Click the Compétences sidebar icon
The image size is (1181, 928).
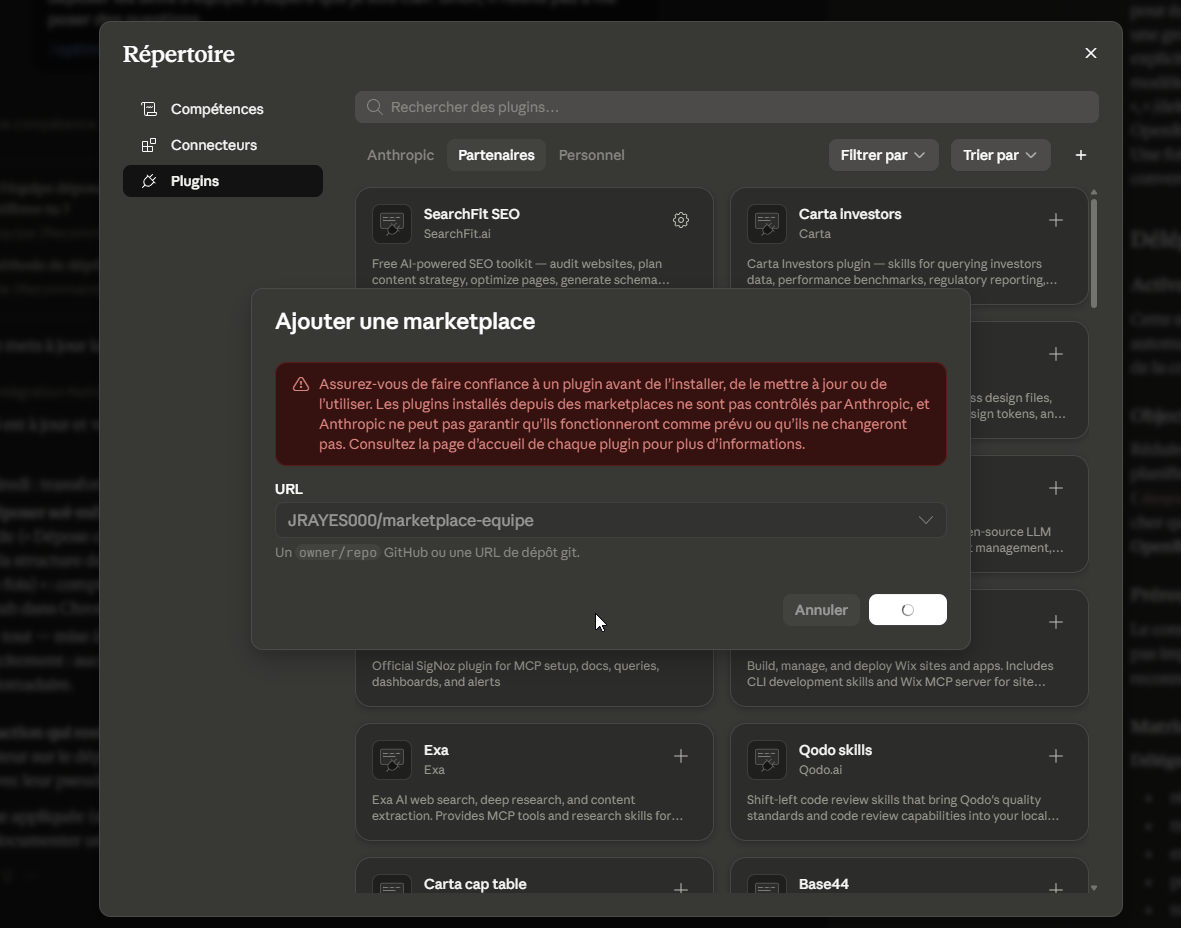click(149, 109)
